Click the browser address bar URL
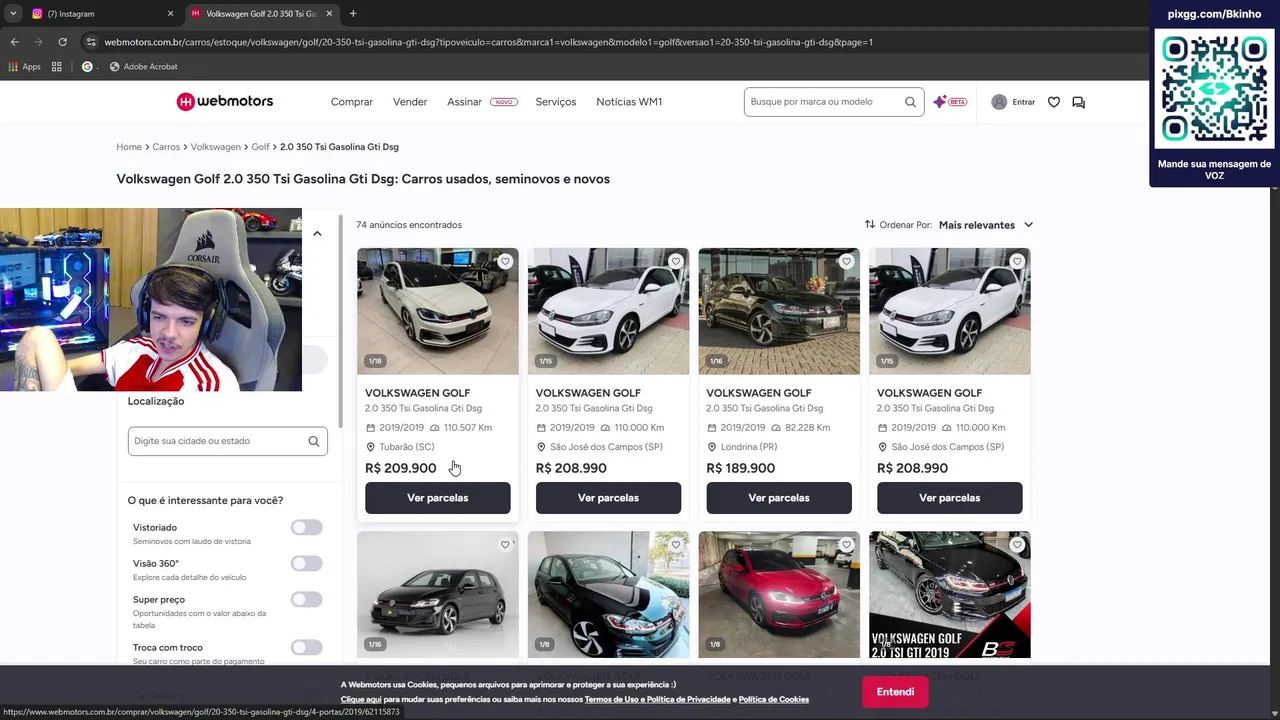 tap(488, 42)
